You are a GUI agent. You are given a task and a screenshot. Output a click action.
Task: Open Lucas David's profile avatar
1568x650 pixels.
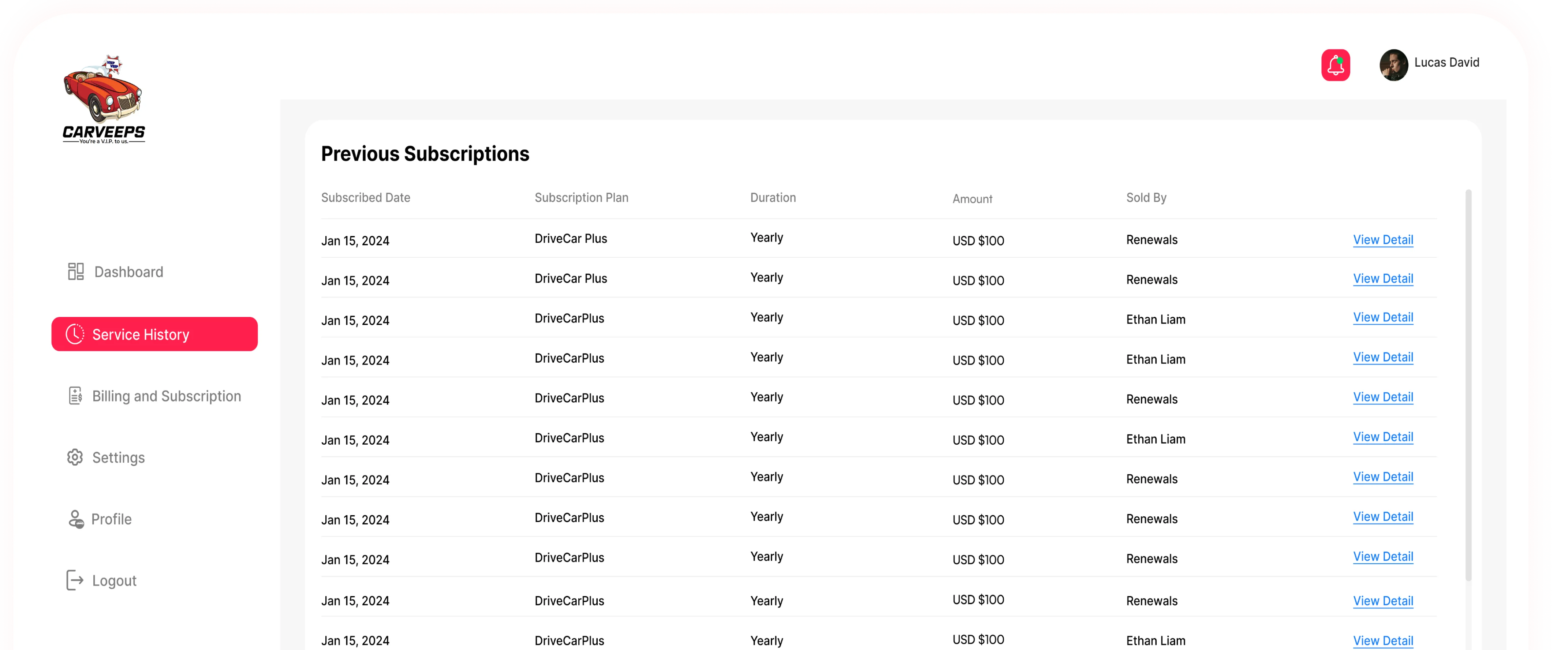pos(1395,64)
